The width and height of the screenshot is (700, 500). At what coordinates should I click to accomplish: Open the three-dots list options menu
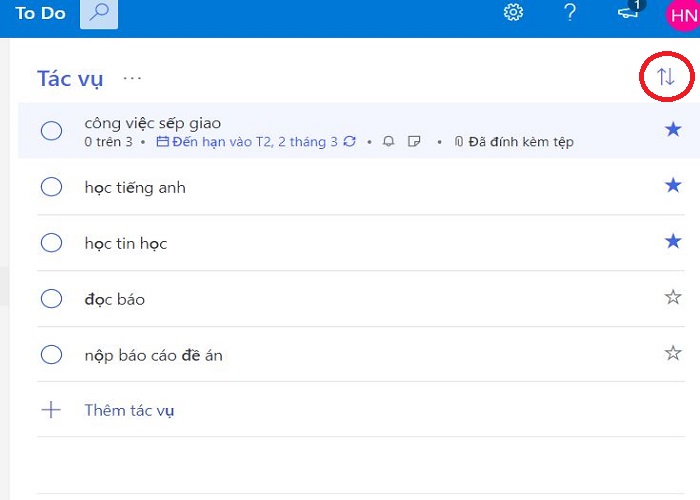tap(132, 79)
